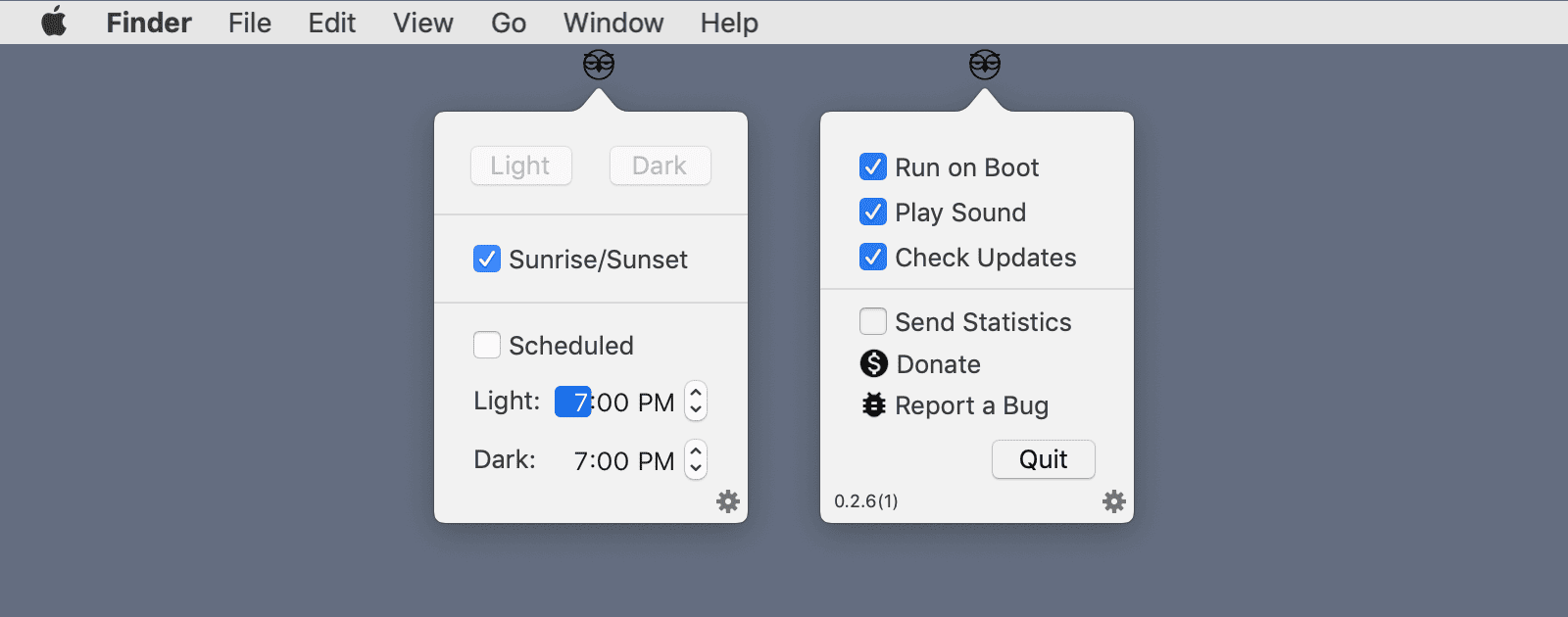Click the right owl menu bar icon
Screen dimensions: 1568x617
point(985,66)
